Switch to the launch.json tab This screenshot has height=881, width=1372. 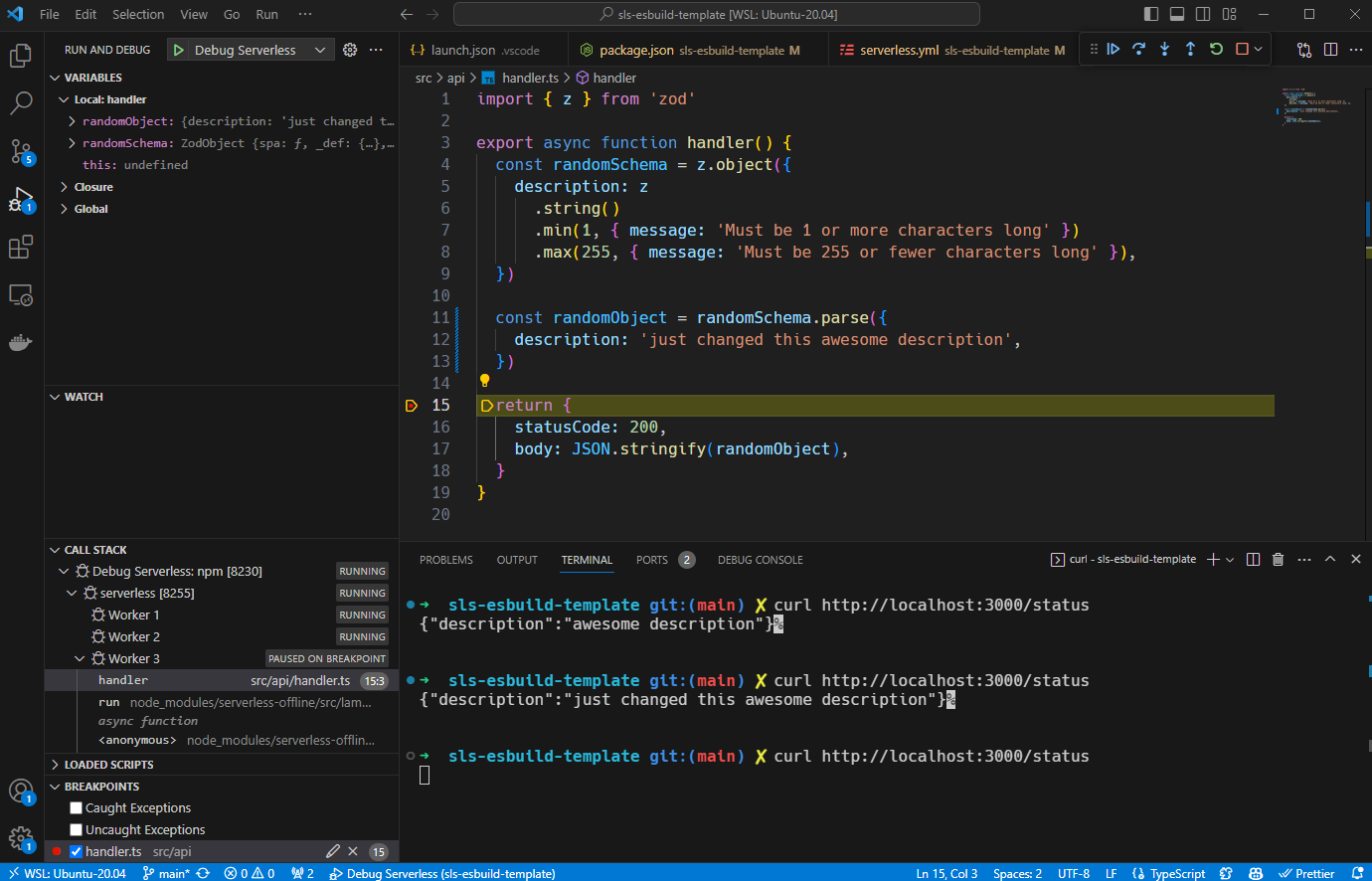click(x=485, y=50)
